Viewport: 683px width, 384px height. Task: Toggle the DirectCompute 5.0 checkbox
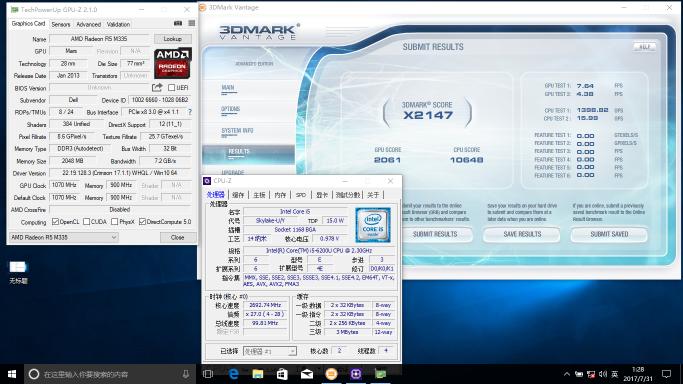(142, 222)
